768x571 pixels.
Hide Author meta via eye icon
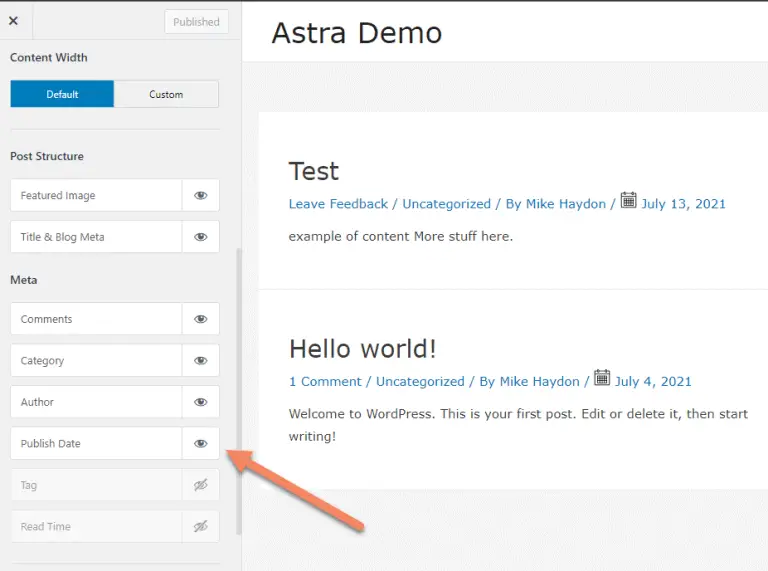[x=200, y=402]
